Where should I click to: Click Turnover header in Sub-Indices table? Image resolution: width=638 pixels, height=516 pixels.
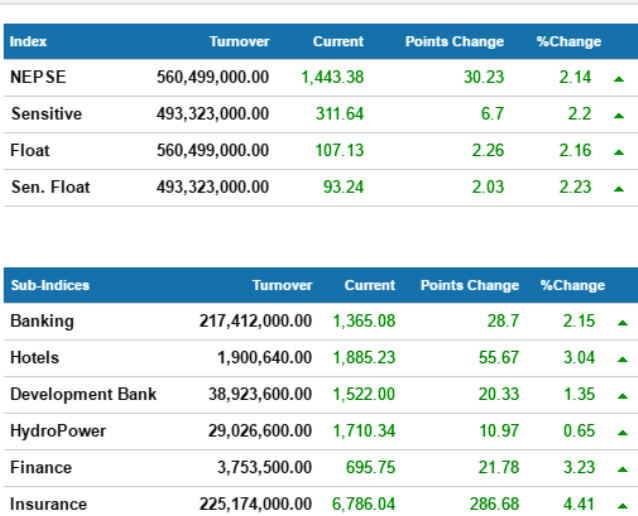coord(282,285)
